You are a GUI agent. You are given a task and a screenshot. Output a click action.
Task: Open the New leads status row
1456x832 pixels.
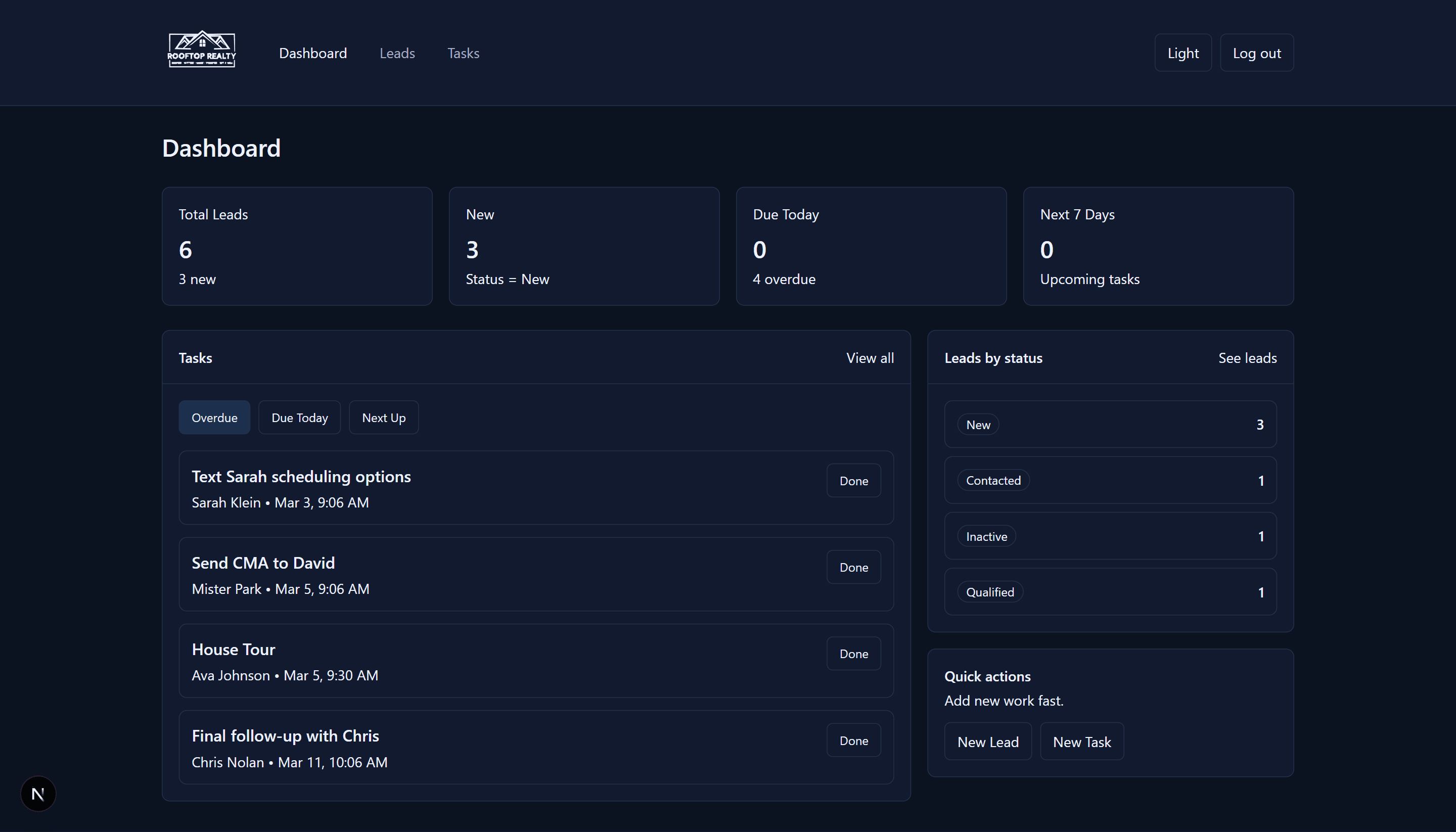point(978,424)
